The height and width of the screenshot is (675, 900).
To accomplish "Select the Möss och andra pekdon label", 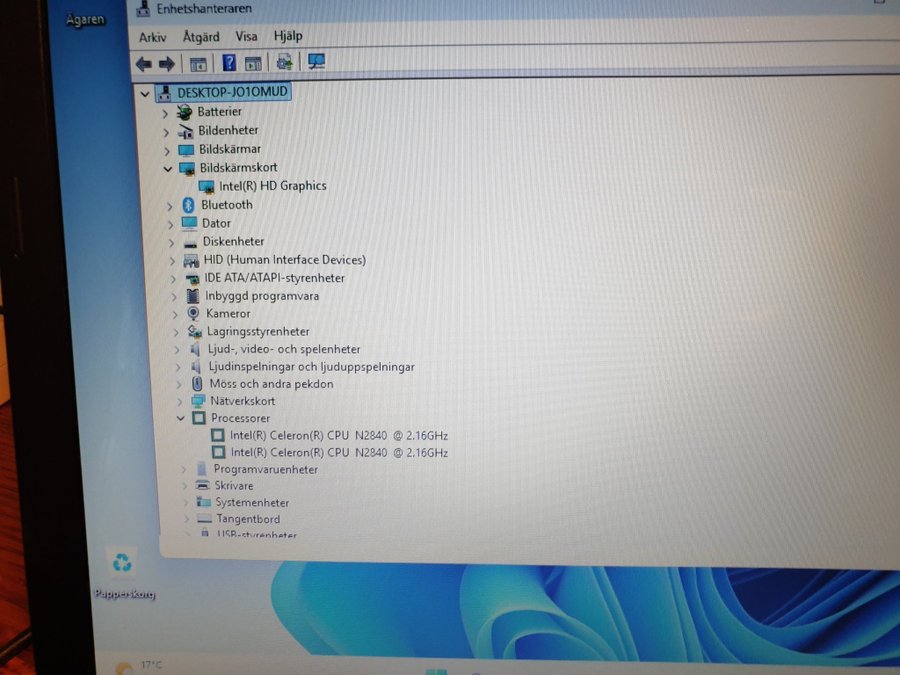I will (x=271, y=384).
